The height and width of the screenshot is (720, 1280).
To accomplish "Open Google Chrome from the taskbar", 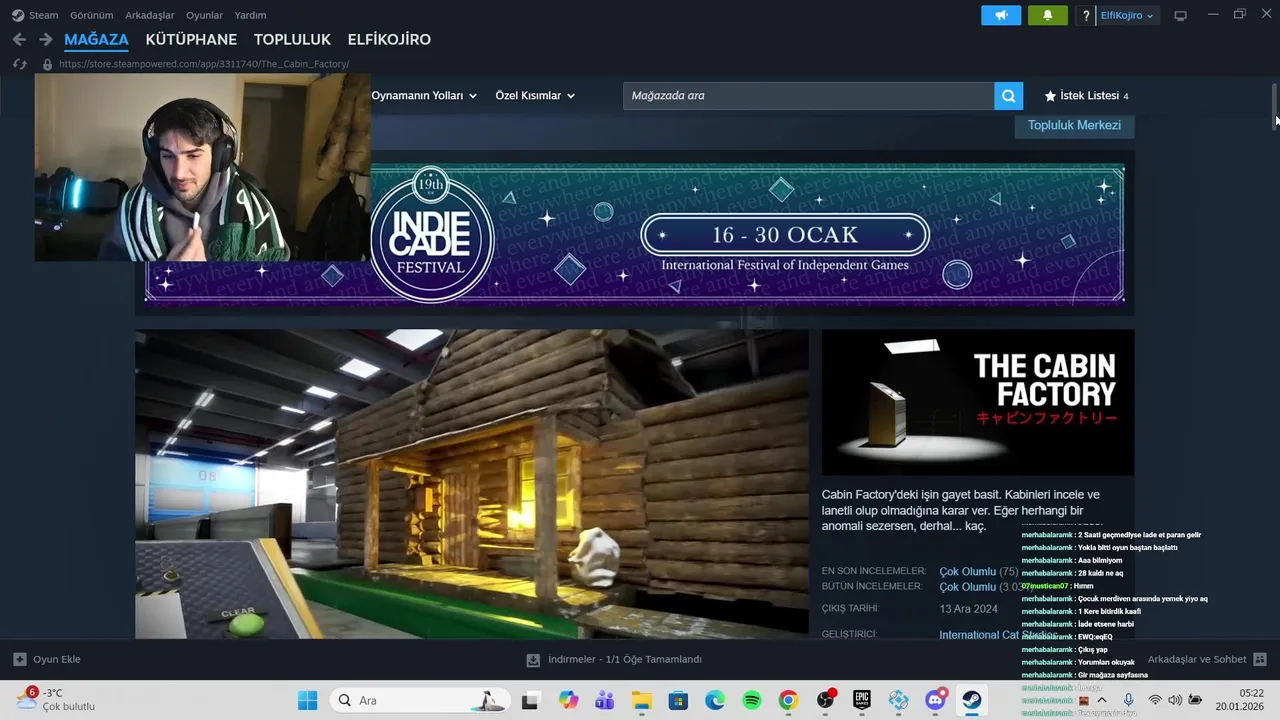I will coord(789,700).
